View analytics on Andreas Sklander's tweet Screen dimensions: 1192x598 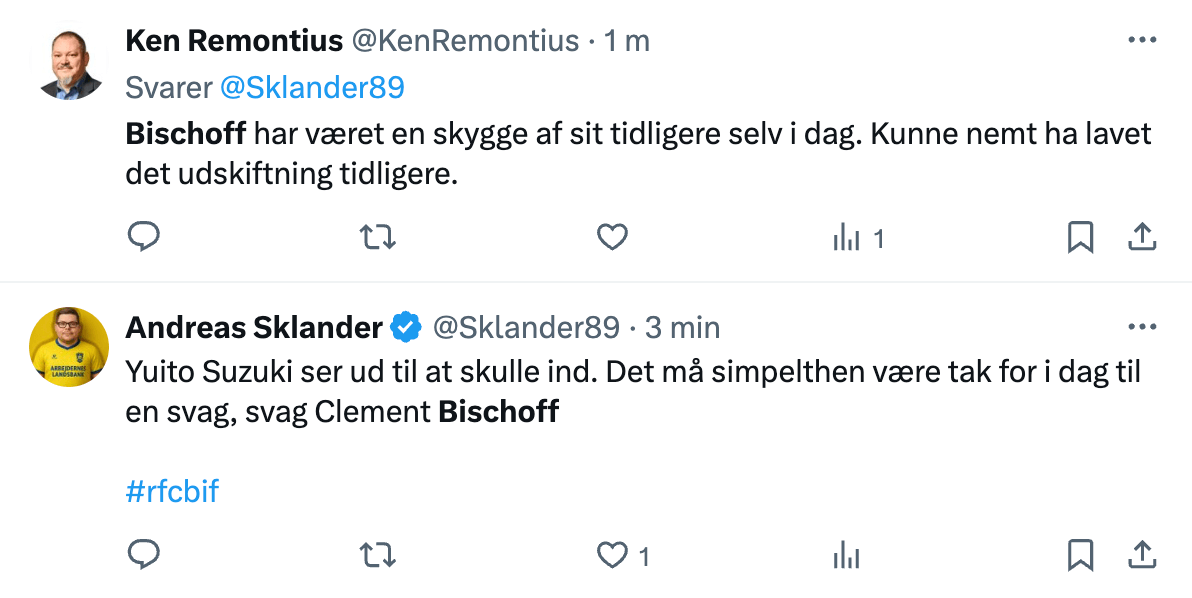pyautogui.click(x=846, y=556)
